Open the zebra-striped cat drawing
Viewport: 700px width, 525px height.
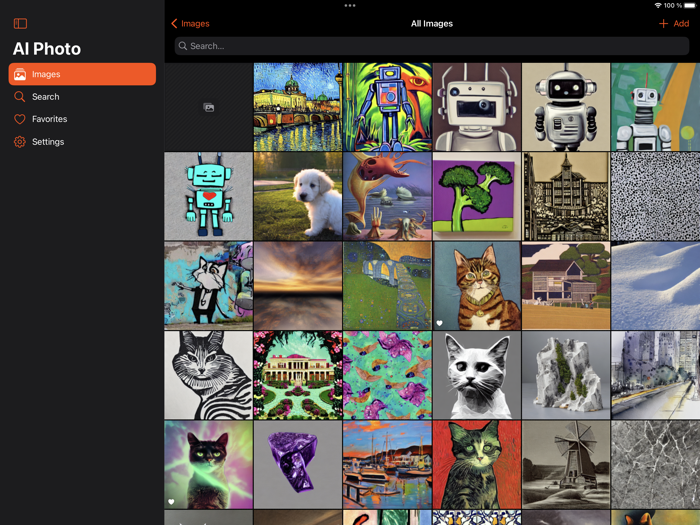tap(208, 375)
